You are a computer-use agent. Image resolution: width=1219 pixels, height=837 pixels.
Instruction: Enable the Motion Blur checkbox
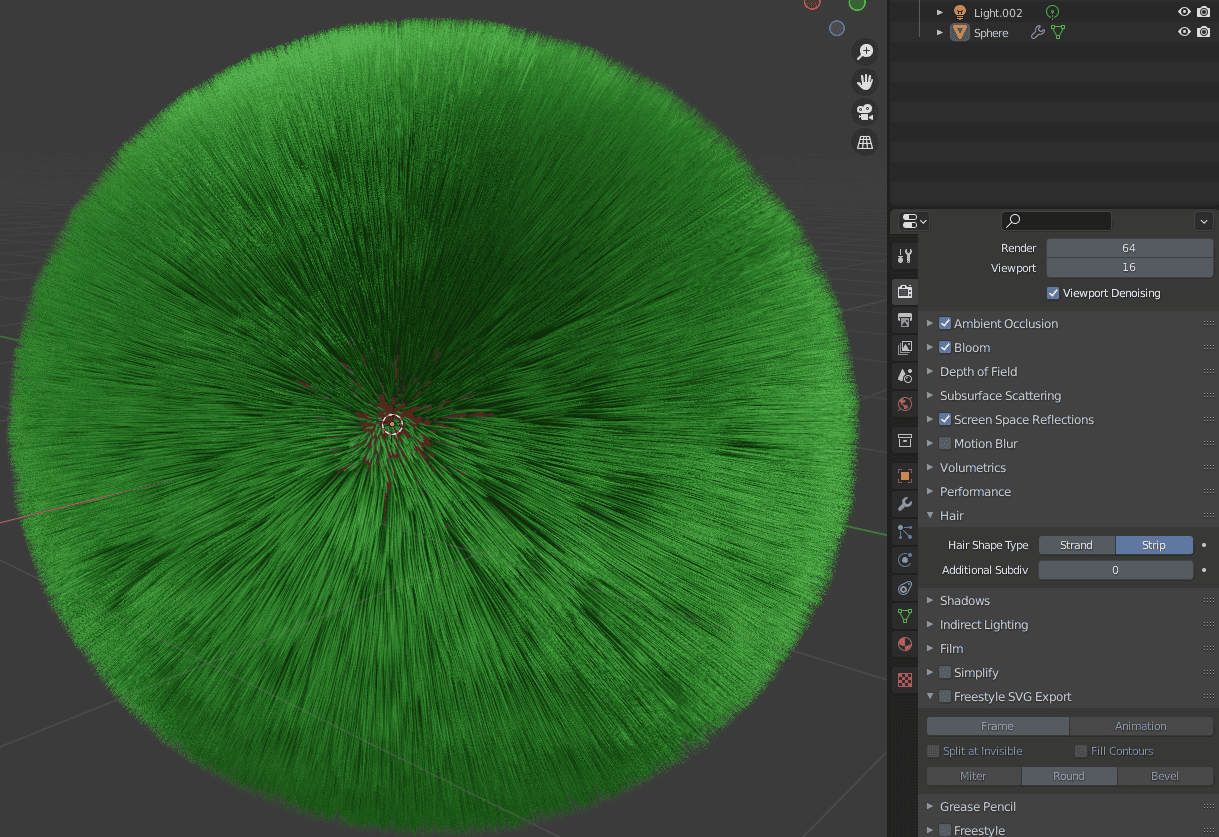pyautogui.click(x=945, y=444)
